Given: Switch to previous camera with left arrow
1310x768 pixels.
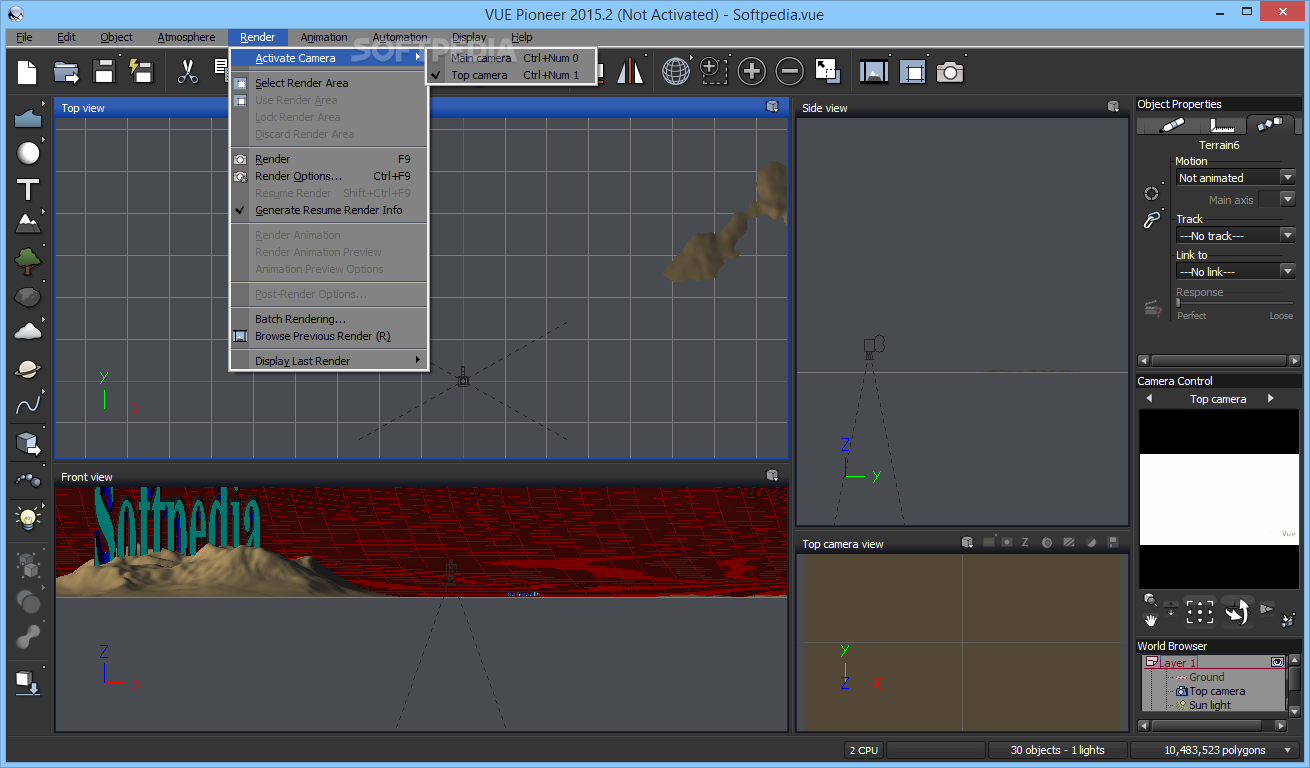Looking at the screenshot, I should tap(1149, 399).
